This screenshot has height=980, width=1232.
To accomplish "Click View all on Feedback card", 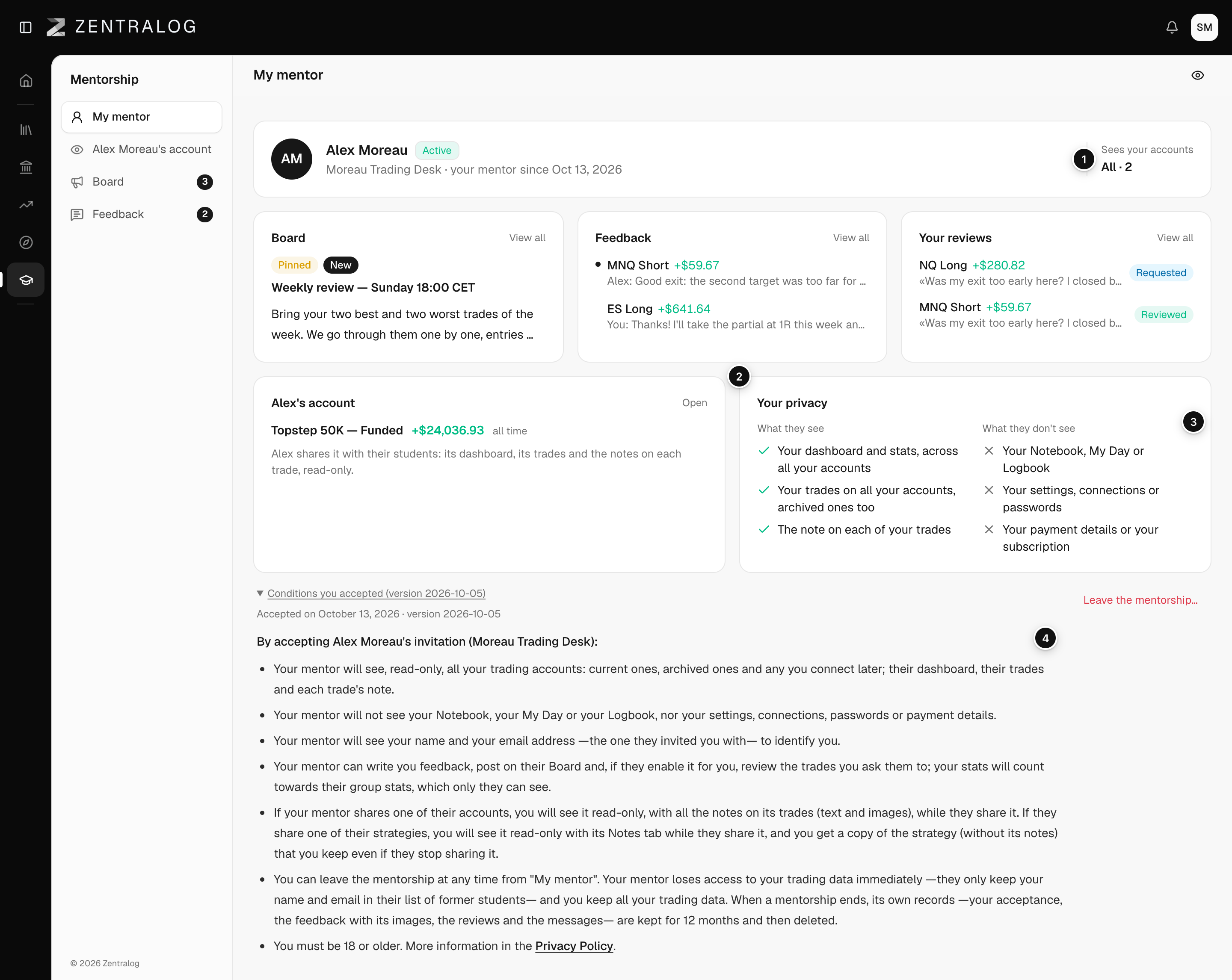I will click(x=851, y=238).
